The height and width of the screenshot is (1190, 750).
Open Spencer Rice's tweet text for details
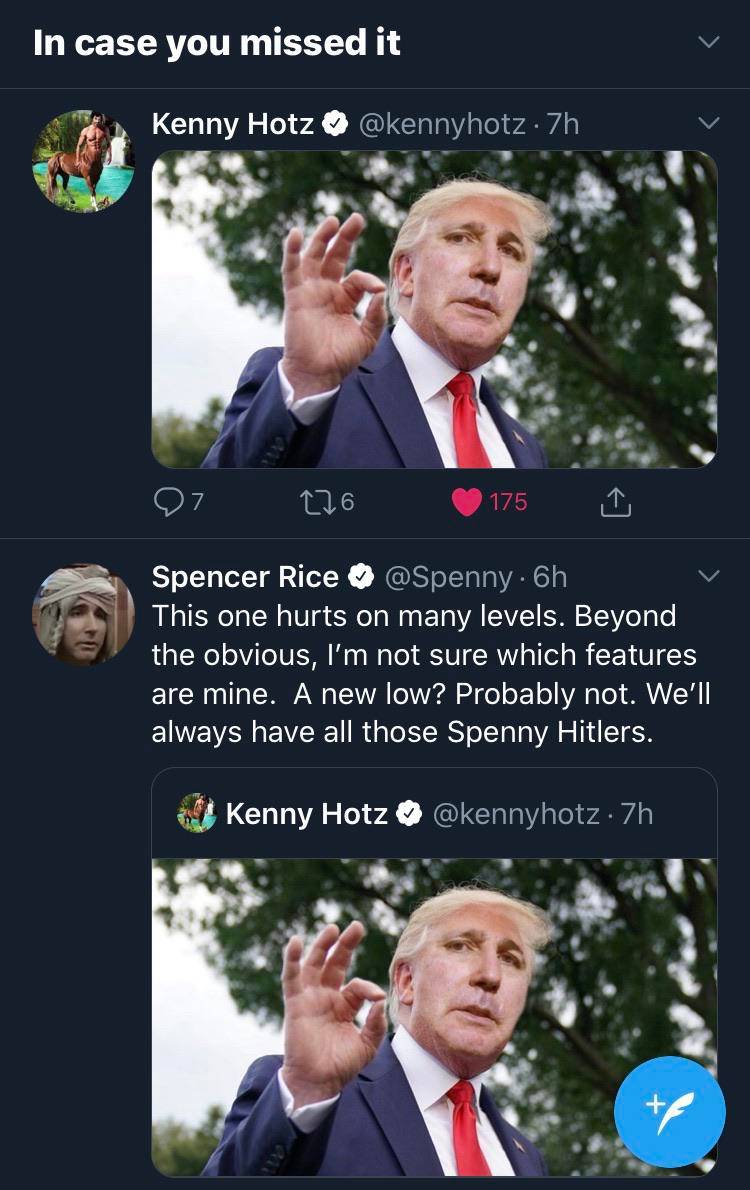point(430,674)
